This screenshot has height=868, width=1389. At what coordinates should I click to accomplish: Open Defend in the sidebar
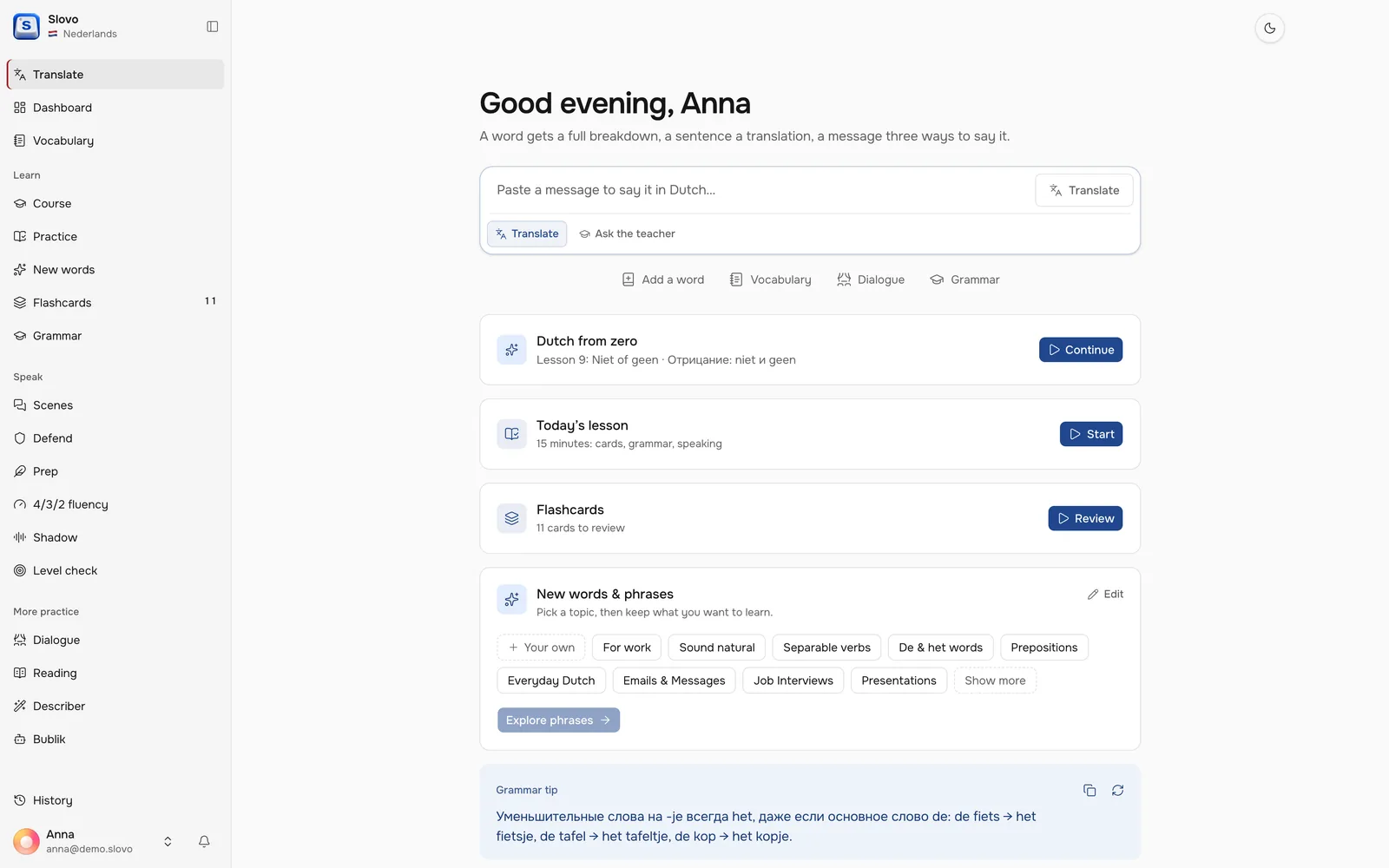(x=115, y=438)
